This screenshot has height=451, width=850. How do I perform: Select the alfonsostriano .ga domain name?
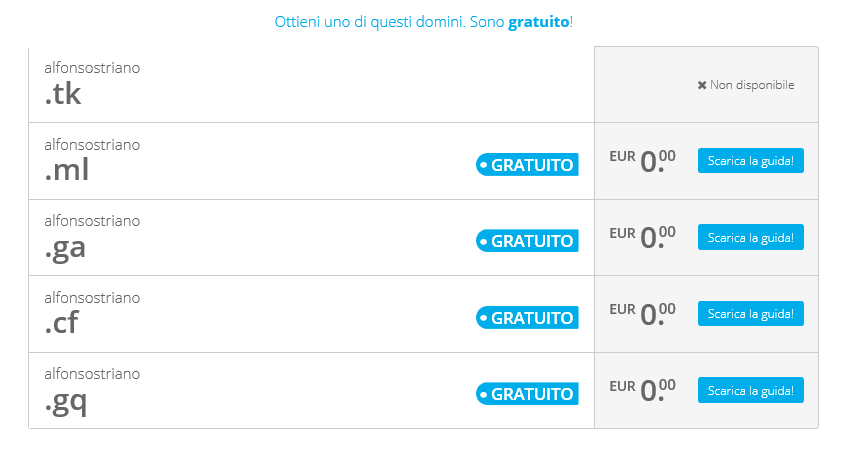92,238
